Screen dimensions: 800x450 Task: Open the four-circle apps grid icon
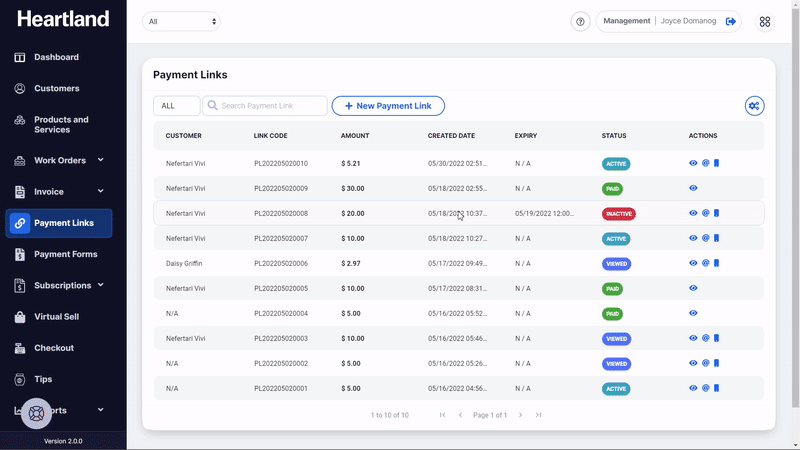pyautogui.click(x=765, y=22)
